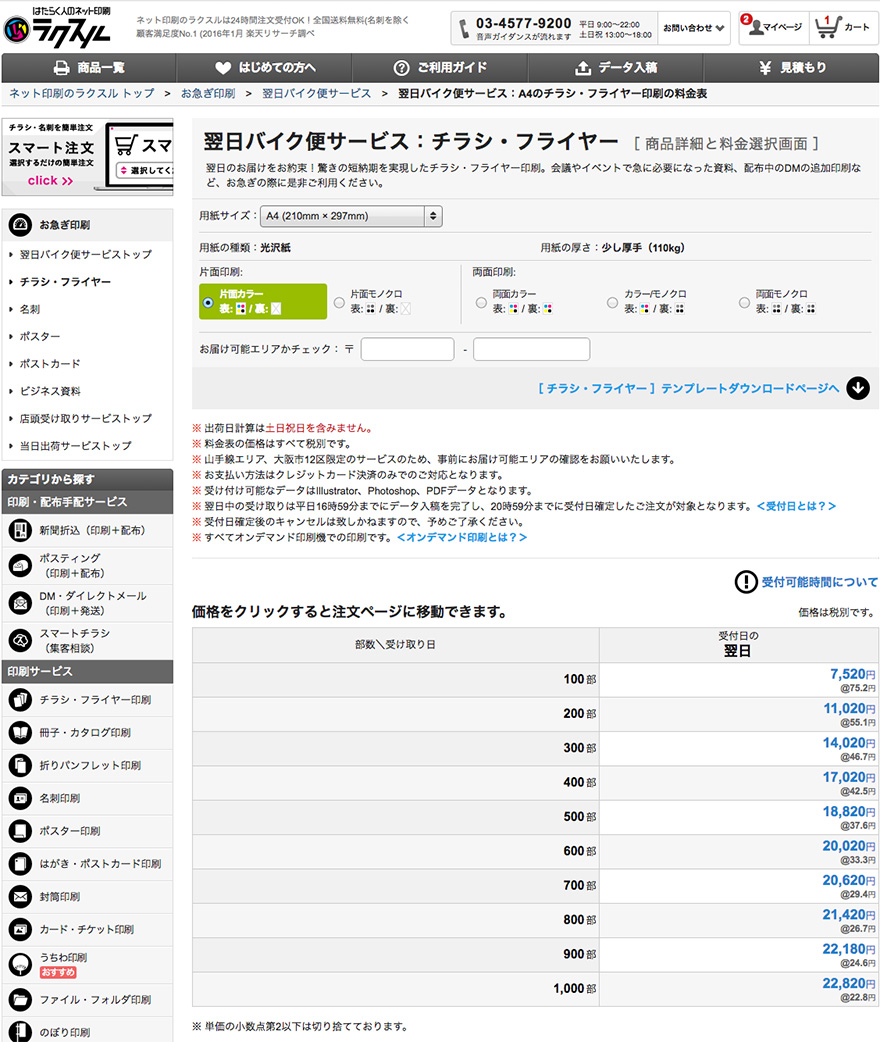Viewport: 880px width, 1042px height.
Task: Go to 見積もり navigation tab
Action: (792, 68)
